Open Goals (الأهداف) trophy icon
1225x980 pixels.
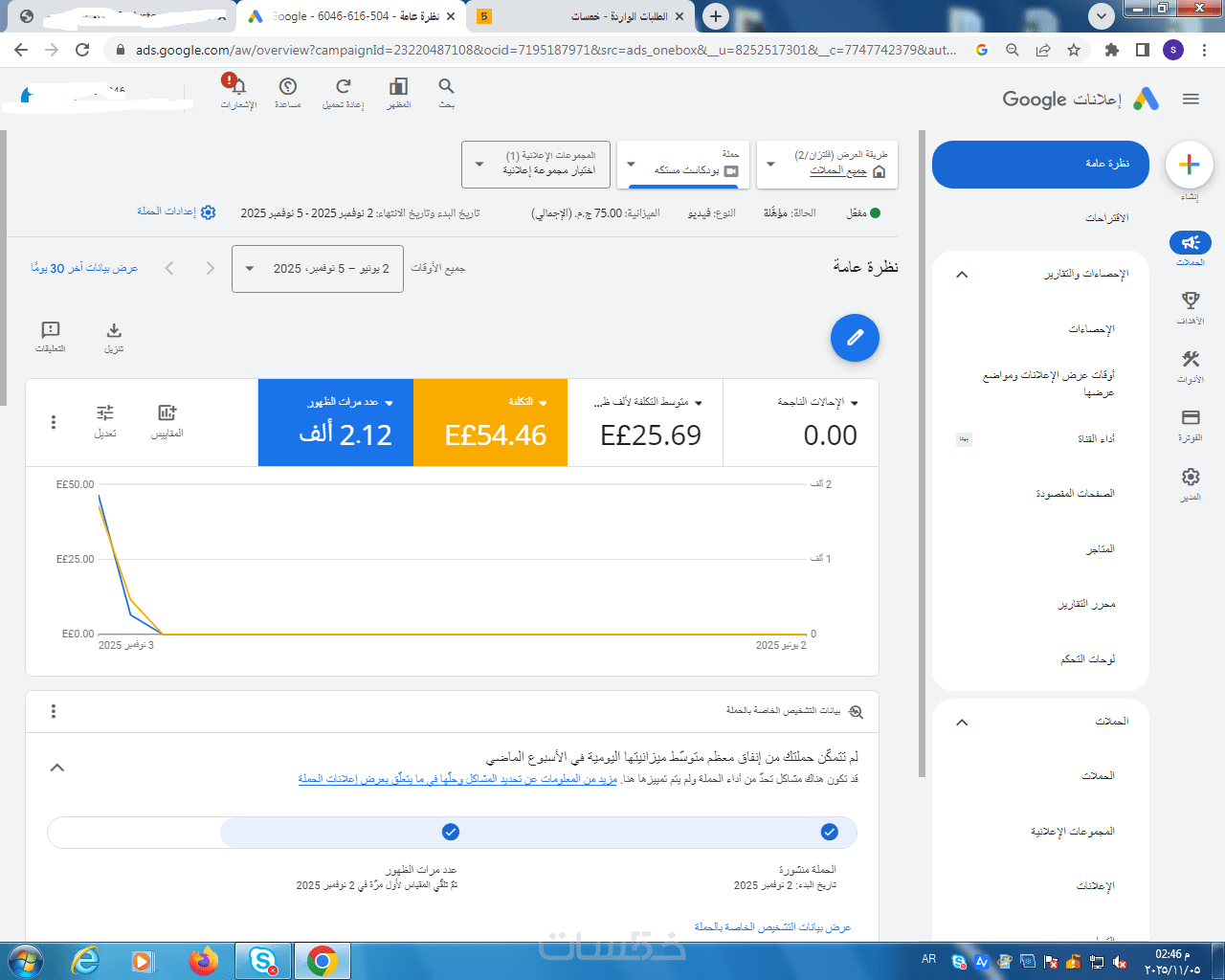point(1191,301)
